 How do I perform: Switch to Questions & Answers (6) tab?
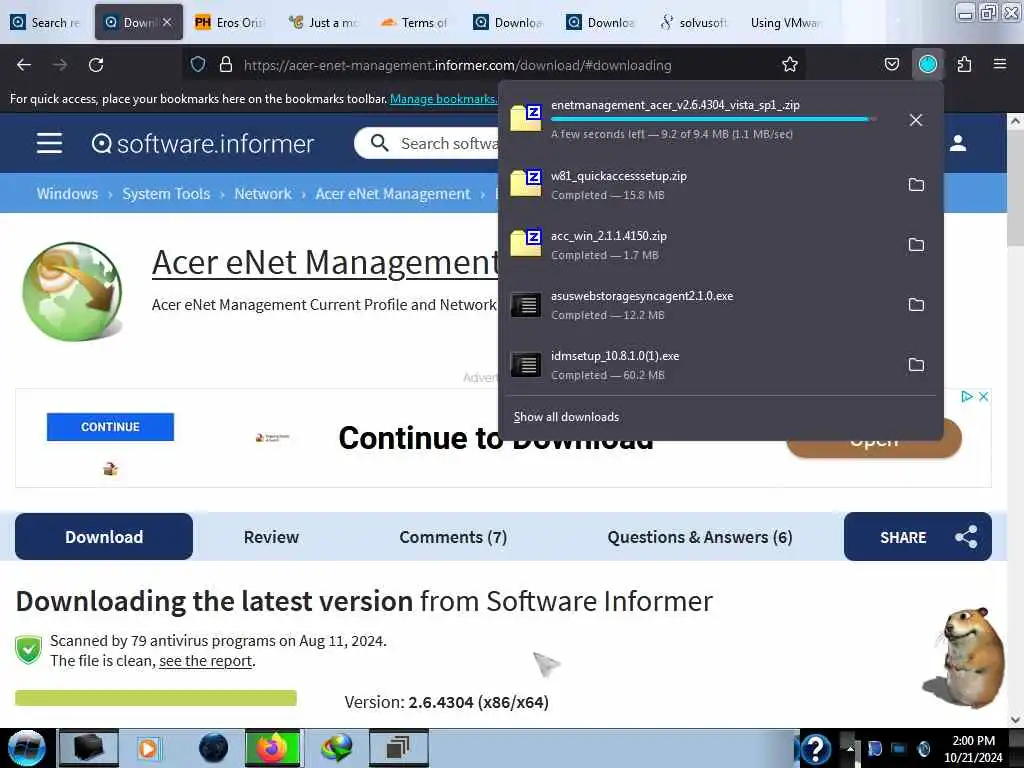click(699, 537)
